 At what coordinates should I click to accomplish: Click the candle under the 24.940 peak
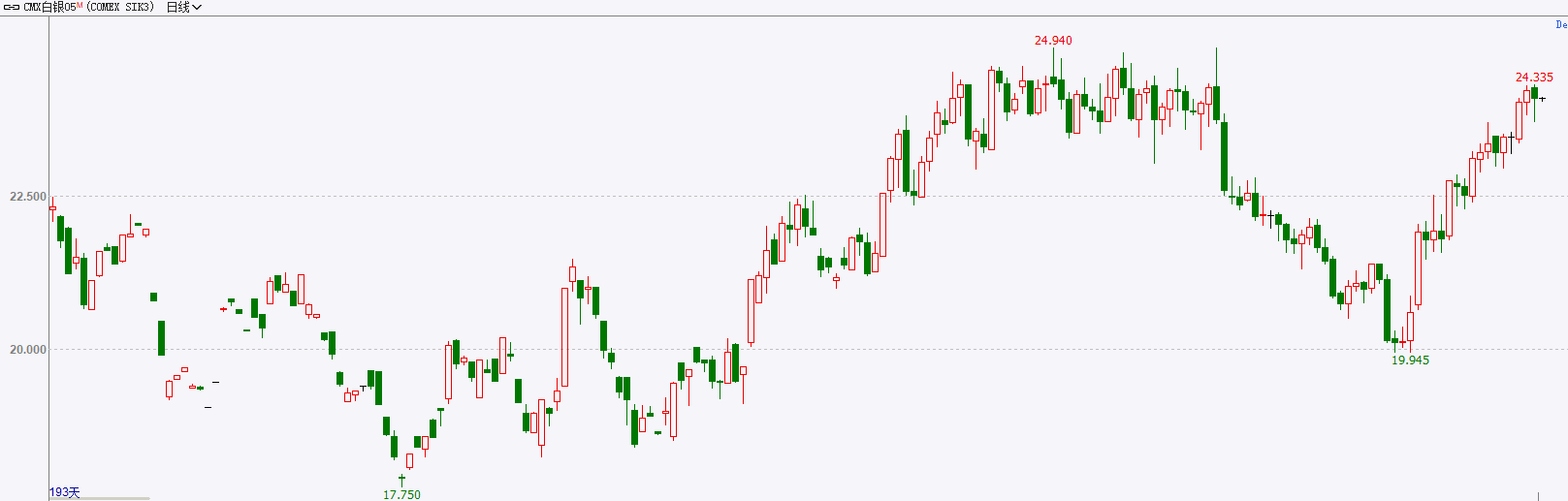tap(1053, 80)
